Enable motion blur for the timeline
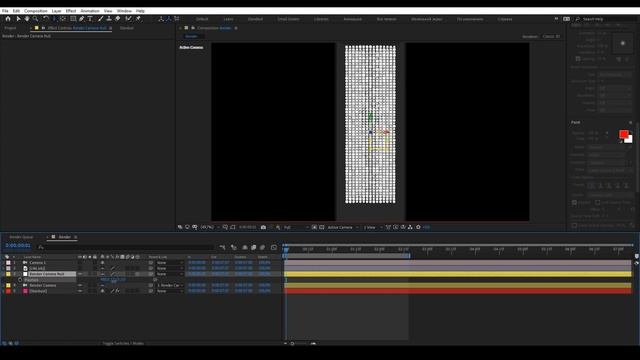 pyautogui.click(x=262, y=247)
